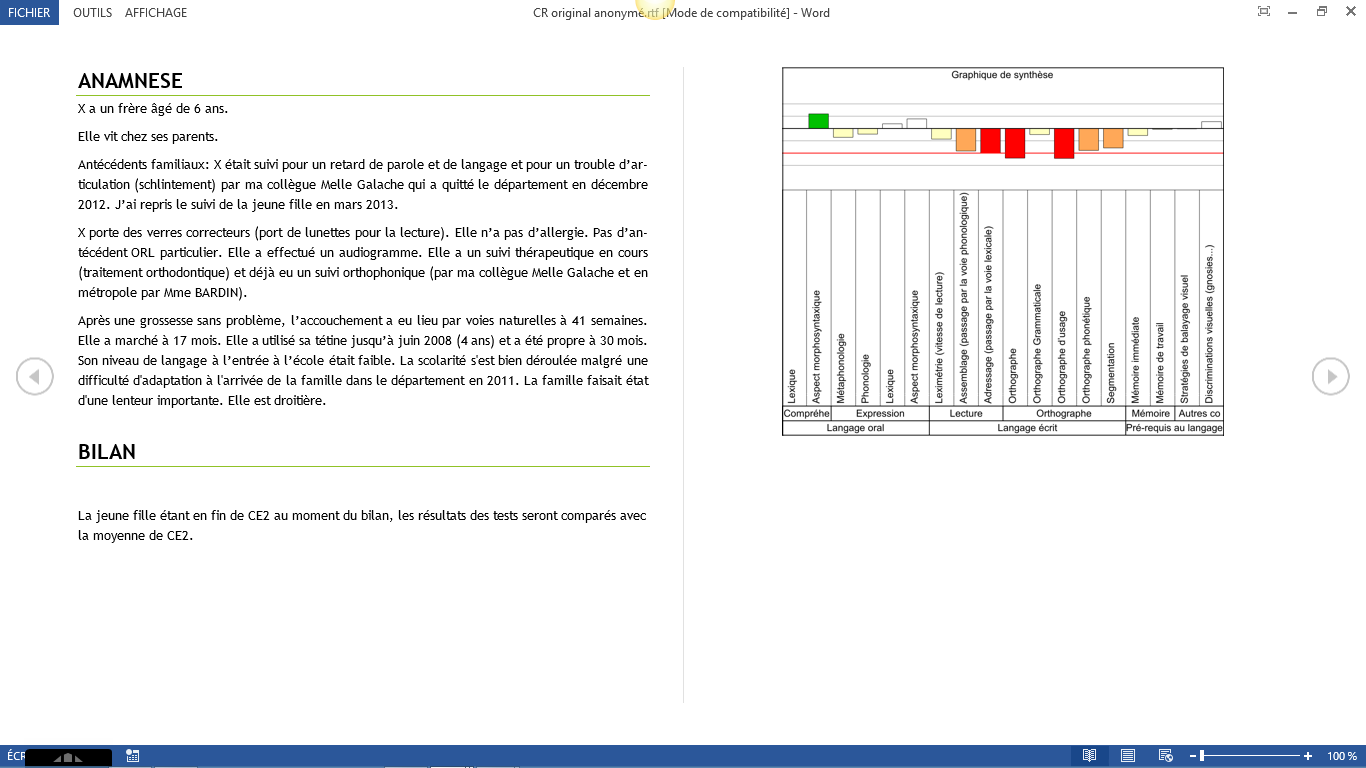Click the macro recording icon in status bar
This screenshot has height=768, width=1366.
tap(133, 756)
